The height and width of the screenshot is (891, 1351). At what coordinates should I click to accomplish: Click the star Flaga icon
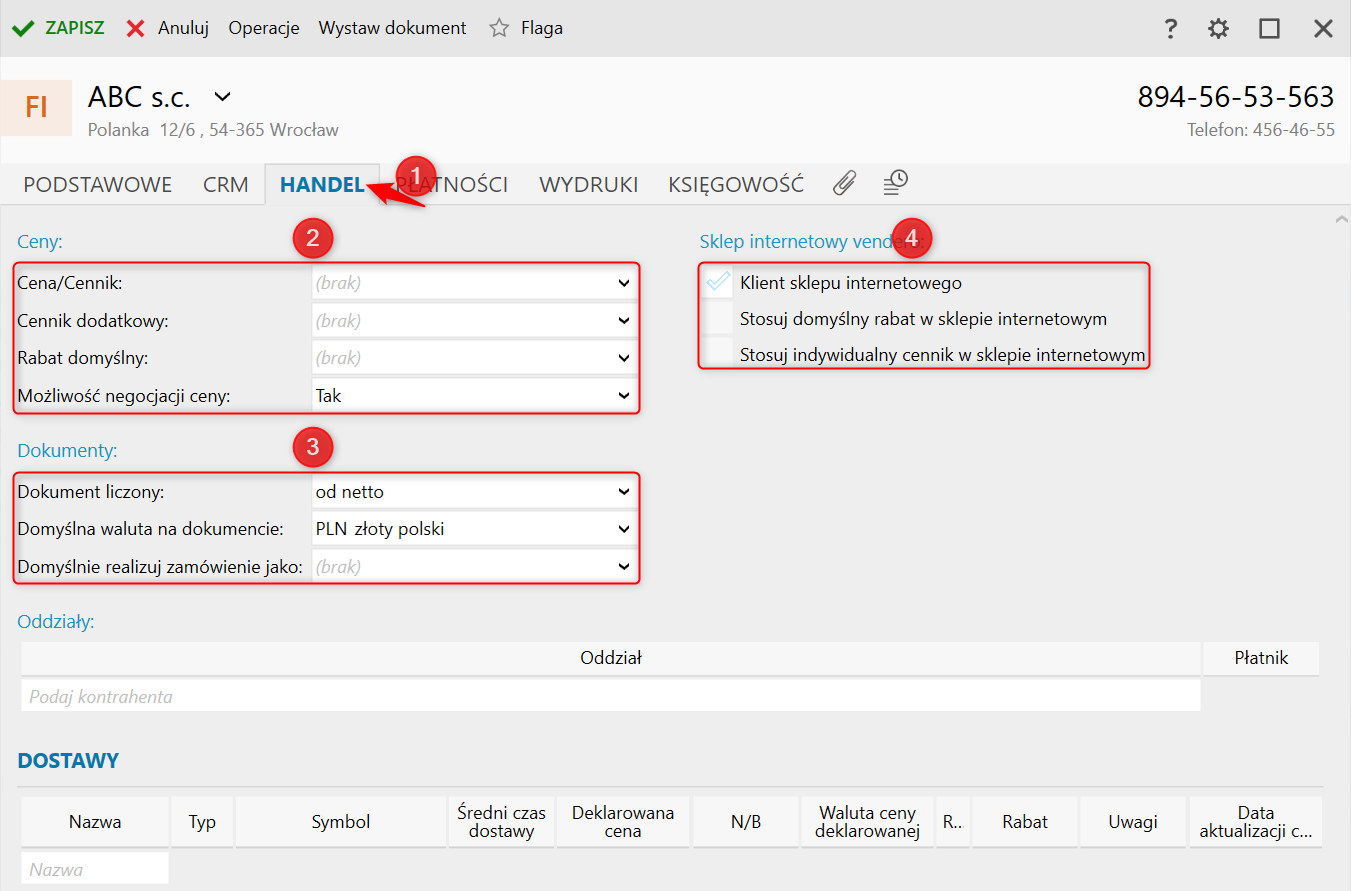coord(499,28)
